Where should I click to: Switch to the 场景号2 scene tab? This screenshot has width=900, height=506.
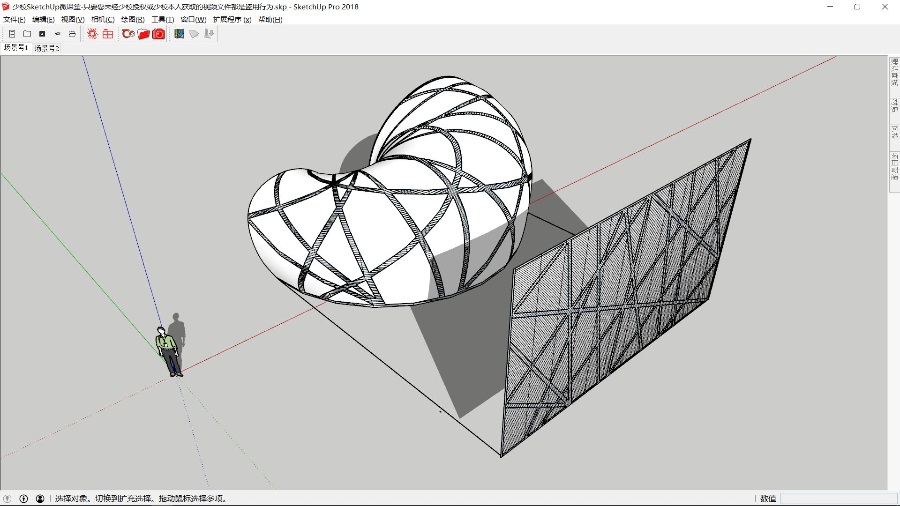46,48
